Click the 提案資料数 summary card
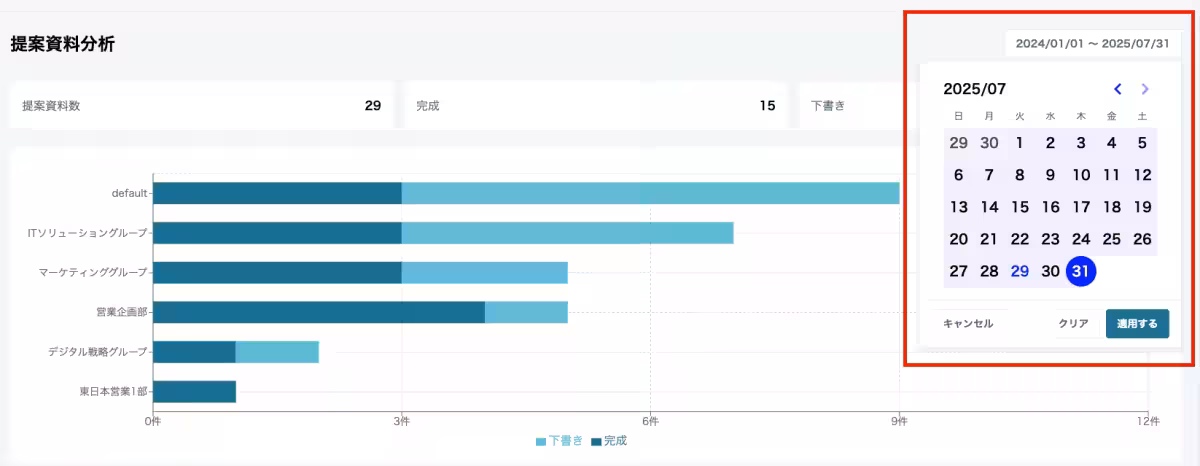 201,105
